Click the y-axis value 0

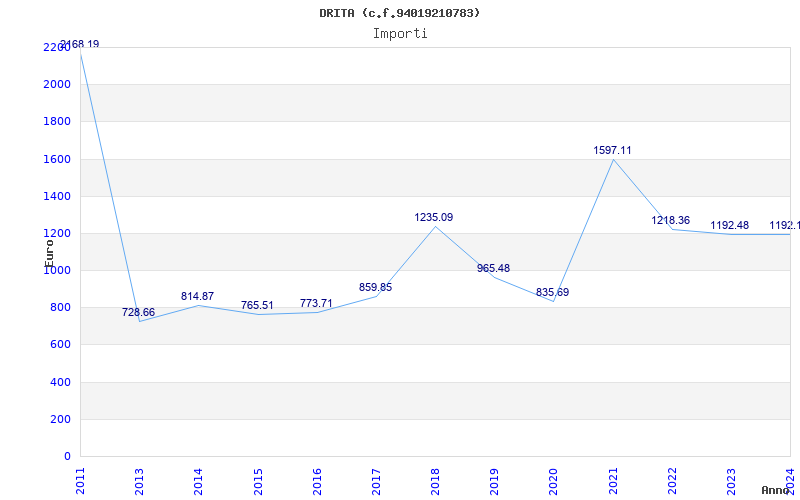67,457
